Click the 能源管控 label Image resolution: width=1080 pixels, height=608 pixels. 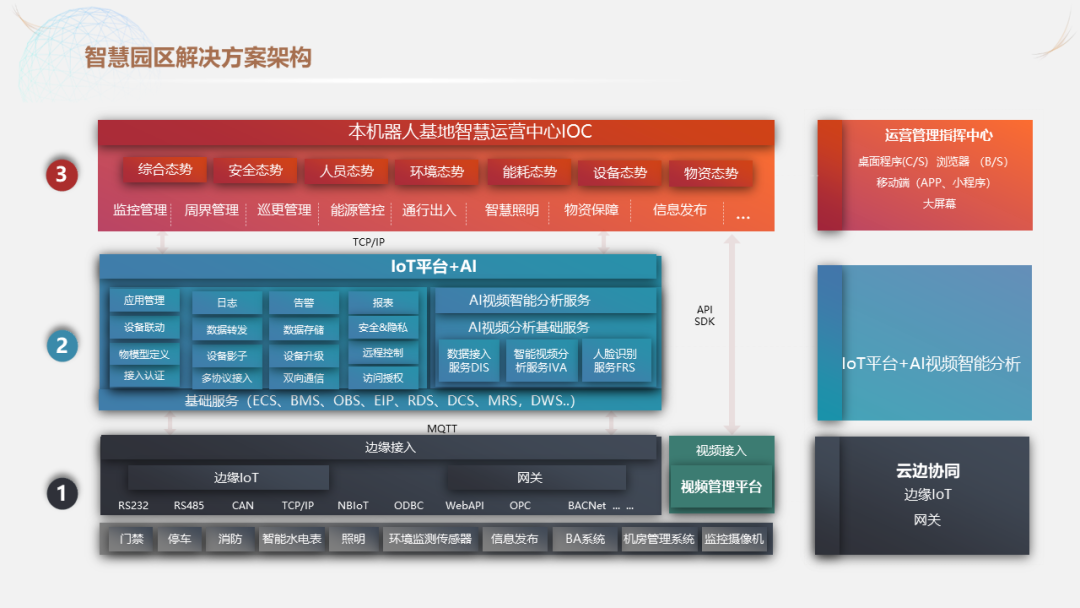tap(357, 210)
